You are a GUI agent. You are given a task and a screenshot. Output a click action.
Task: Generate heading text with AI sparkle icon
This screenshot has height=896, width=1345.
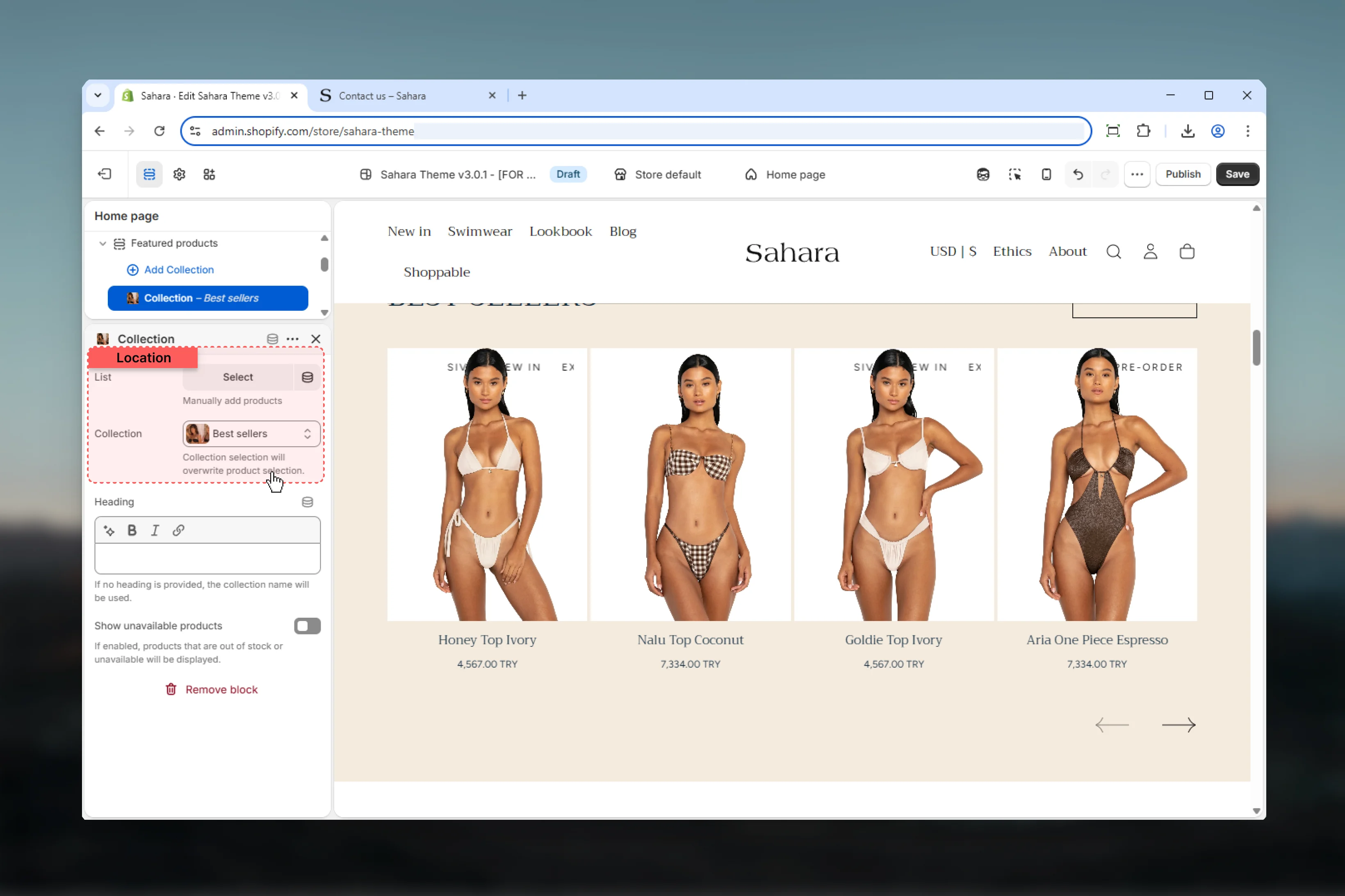pos(109,531)
